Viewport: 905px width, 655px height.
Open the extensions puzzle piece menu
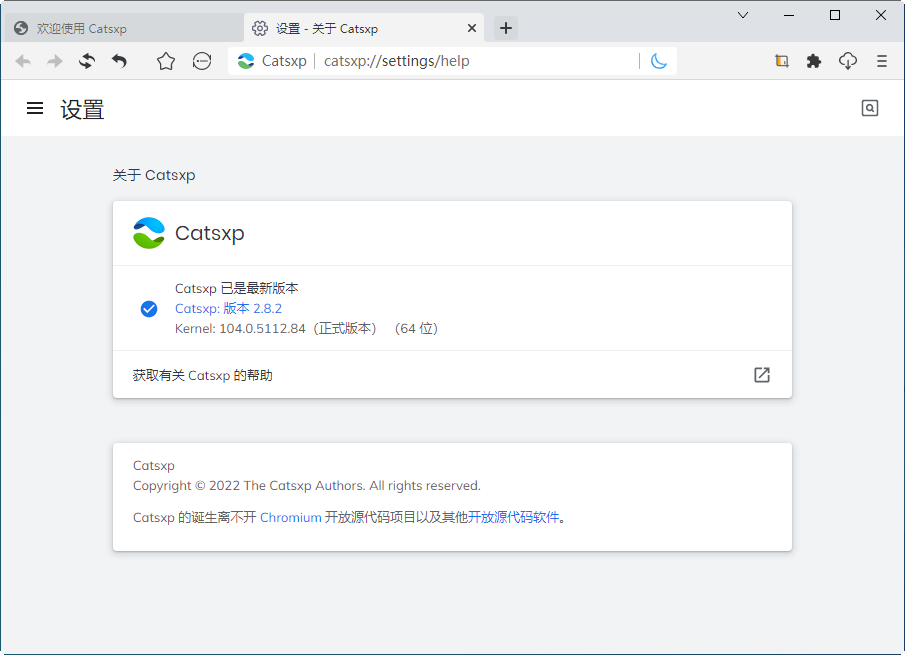pyautogui.click(x=814, y=61)
